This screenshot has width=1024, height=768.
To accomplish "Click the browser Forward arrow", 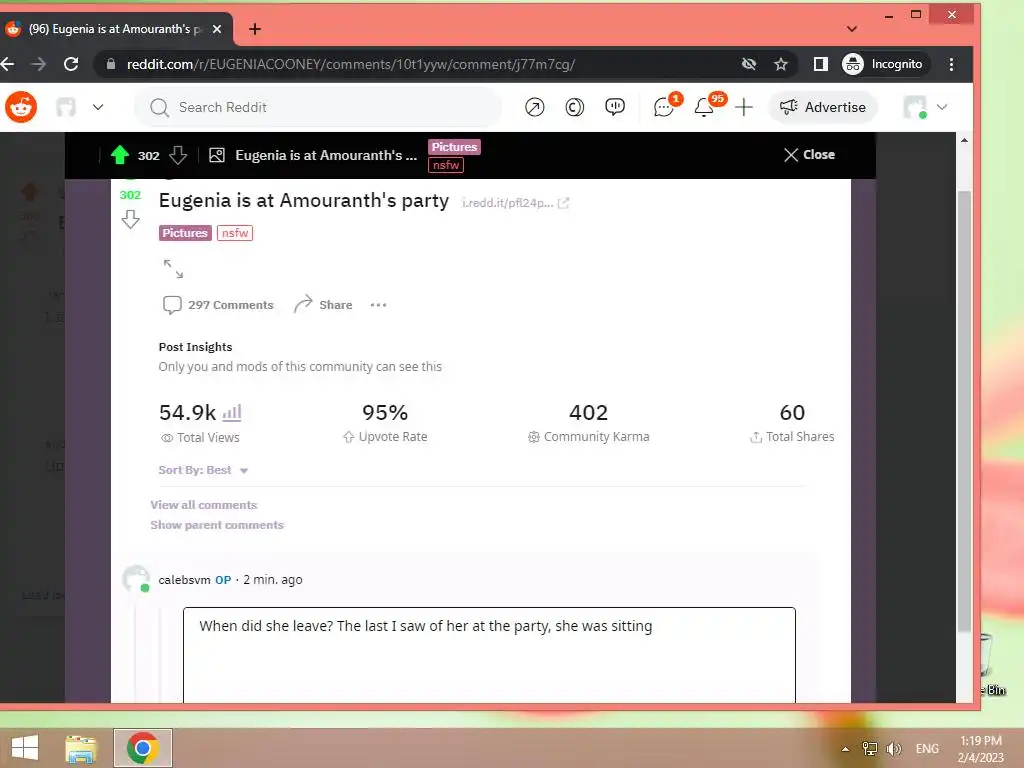I will coord(39,64).
